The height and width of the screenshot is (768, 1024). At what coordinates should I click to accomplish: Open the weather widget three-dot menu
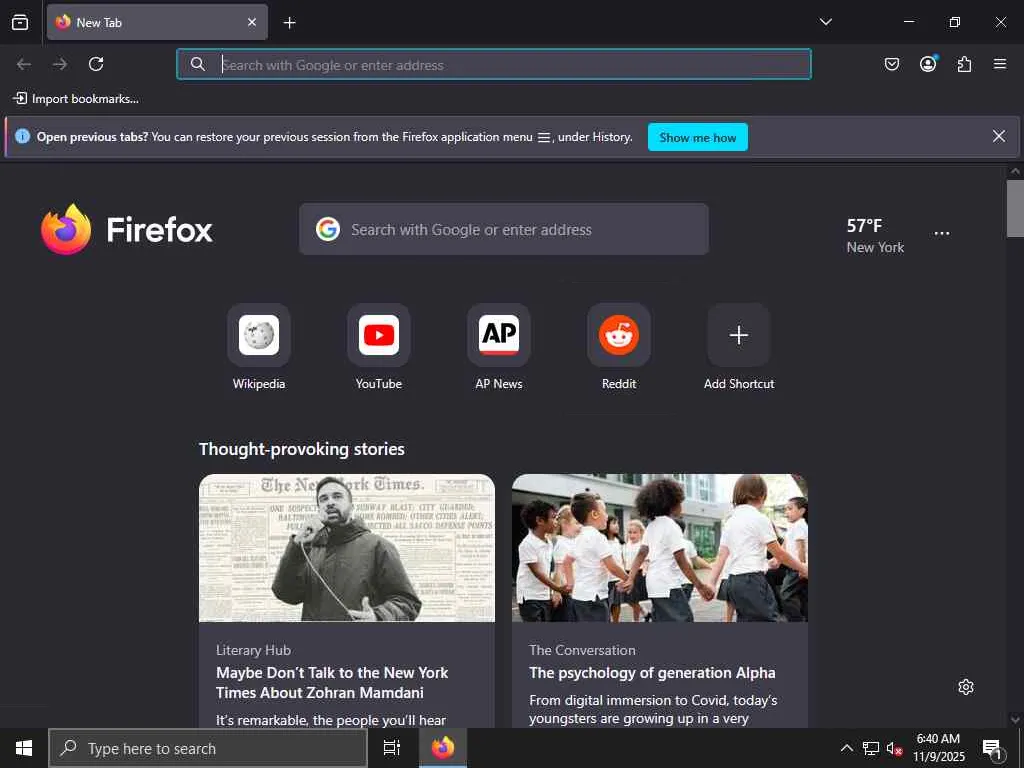pyautogui.click(x=942, y=233)
